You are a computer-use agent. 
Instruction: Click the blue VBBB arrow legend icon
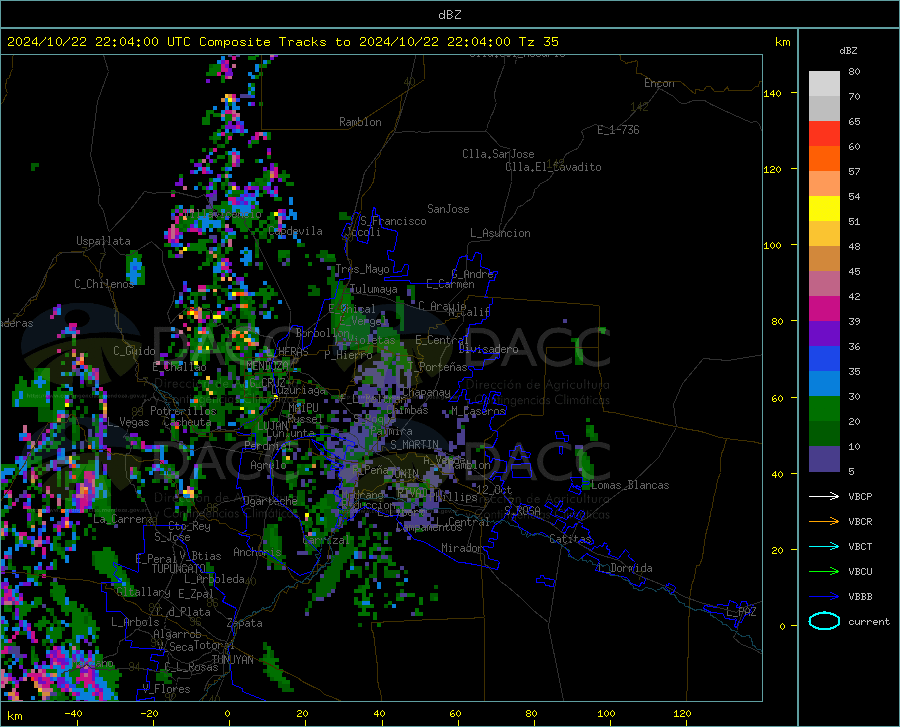pos(824,596)
